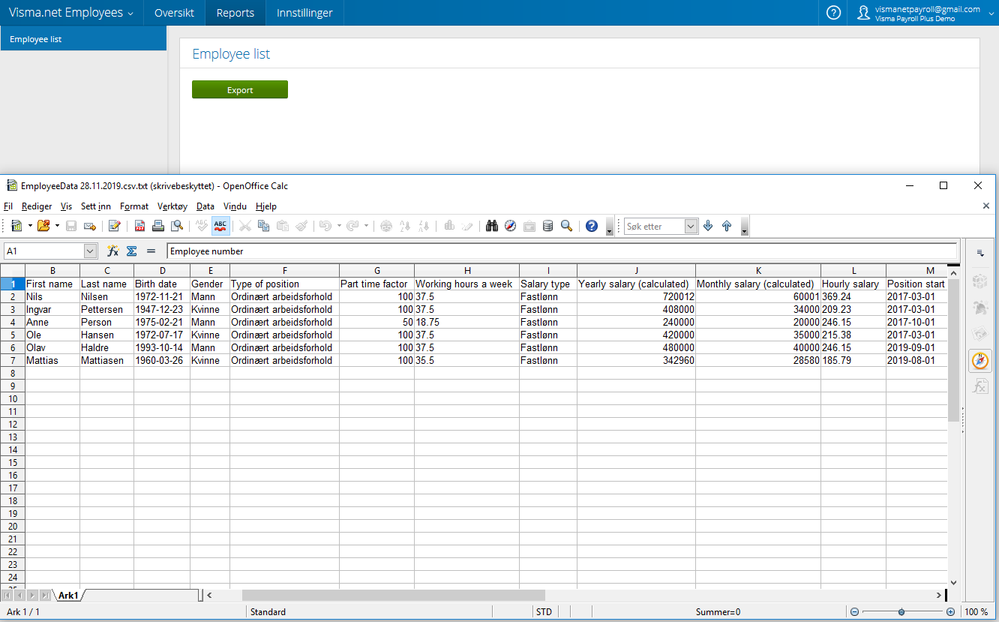This screenshot has height=622, width=999.
Task: Open the Søk etter search dropdown
Action: pyautogui.click(x=690, y=226)
